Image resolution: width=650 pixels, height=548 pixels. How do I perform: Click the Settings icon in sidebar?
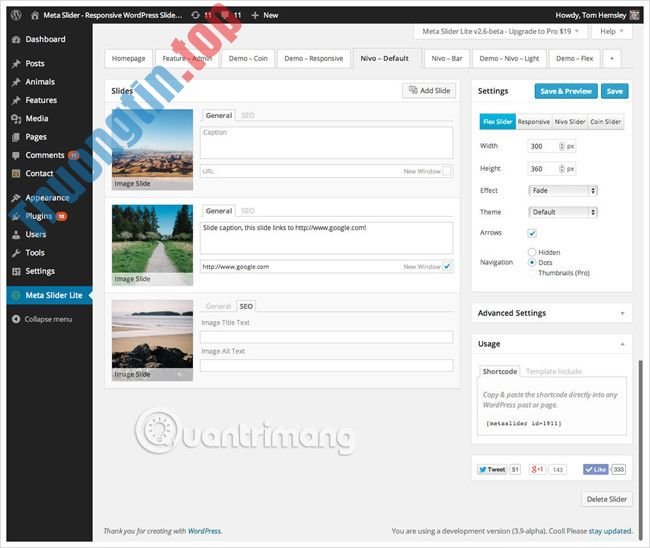click(16, 272)
